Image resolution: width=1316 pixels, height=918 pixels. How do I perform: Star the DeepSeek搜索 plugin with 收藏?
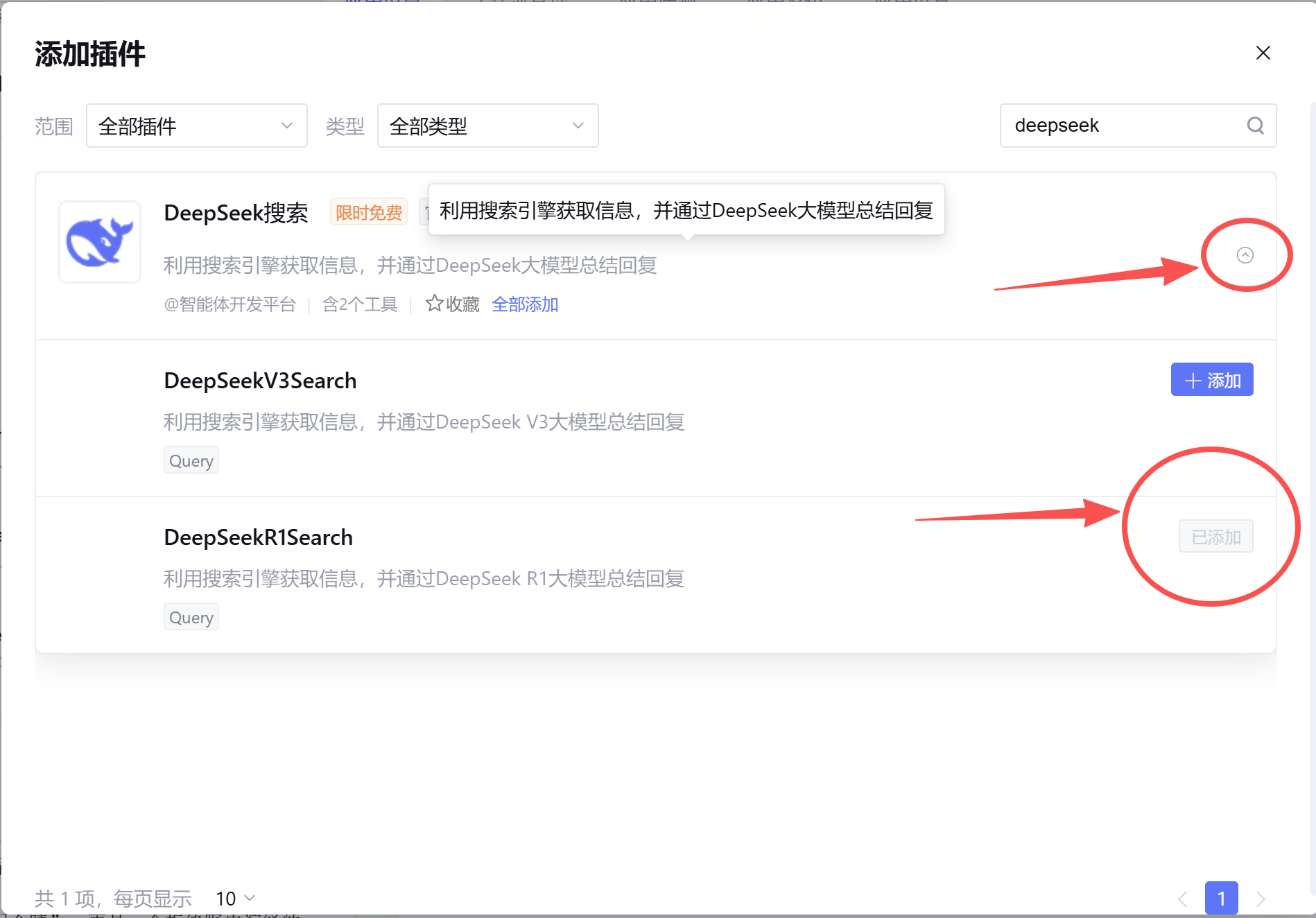click(452, 304)
